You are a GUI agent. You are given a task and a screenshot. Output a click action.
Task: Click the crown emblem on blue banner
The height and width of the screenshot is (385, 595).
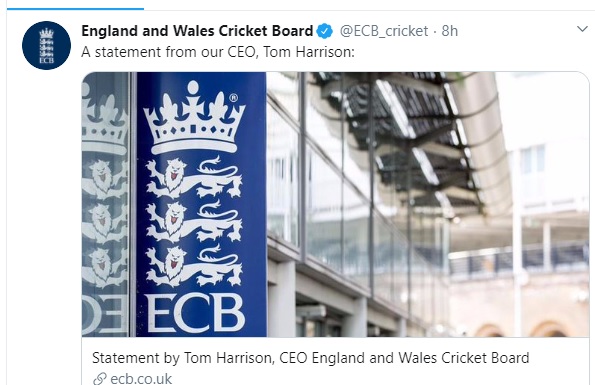(x=194, y=116)
